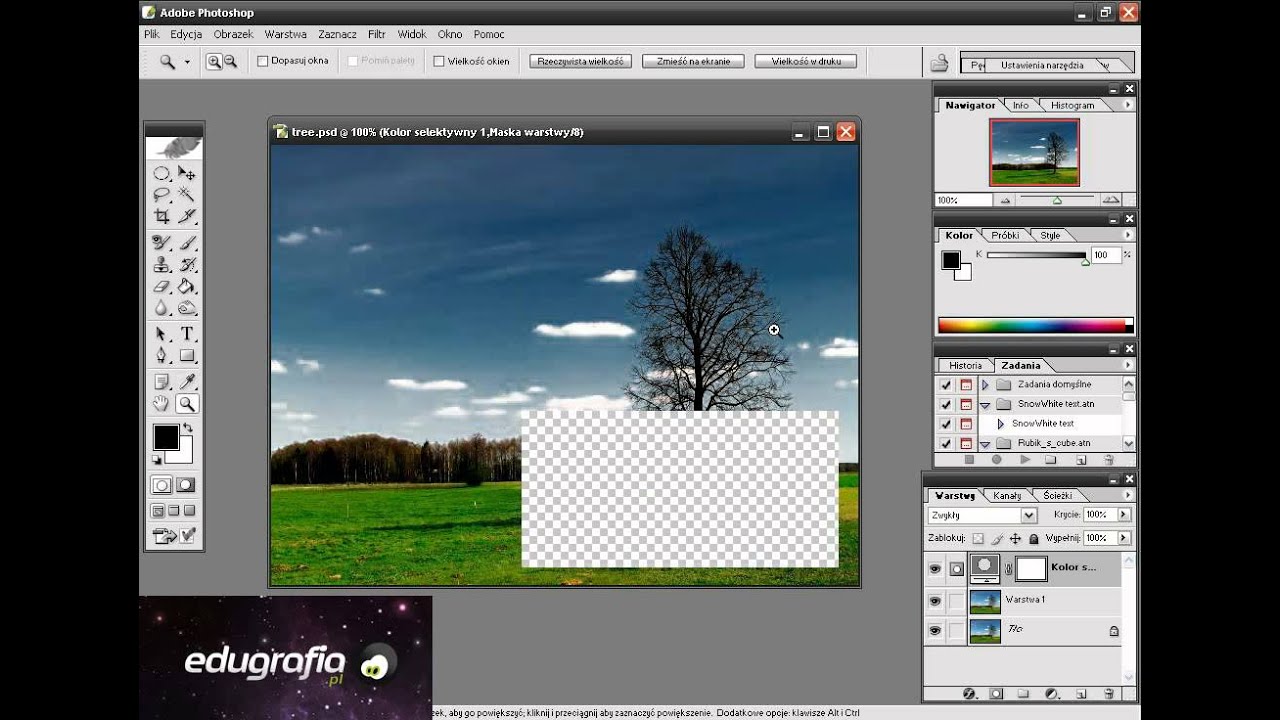Click the Rzeczywista wielkość button
1280x720 pixels.
point(580,61)
